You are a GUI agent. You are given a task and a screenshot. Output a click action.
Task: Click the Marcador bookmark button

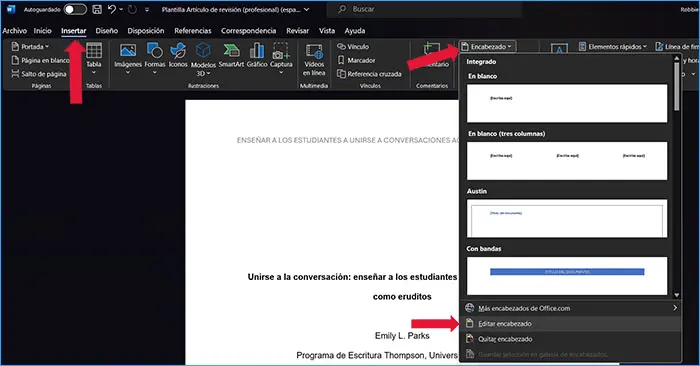356,60
